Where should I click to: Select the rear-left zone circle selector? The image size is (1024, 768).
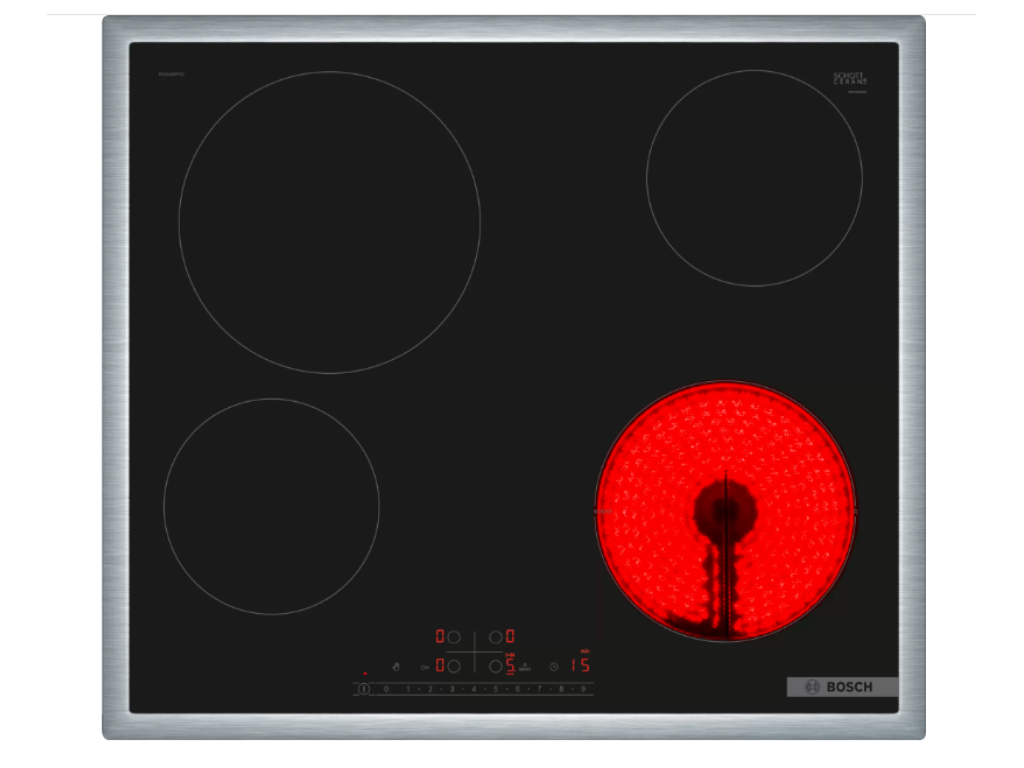click(454, 637)
